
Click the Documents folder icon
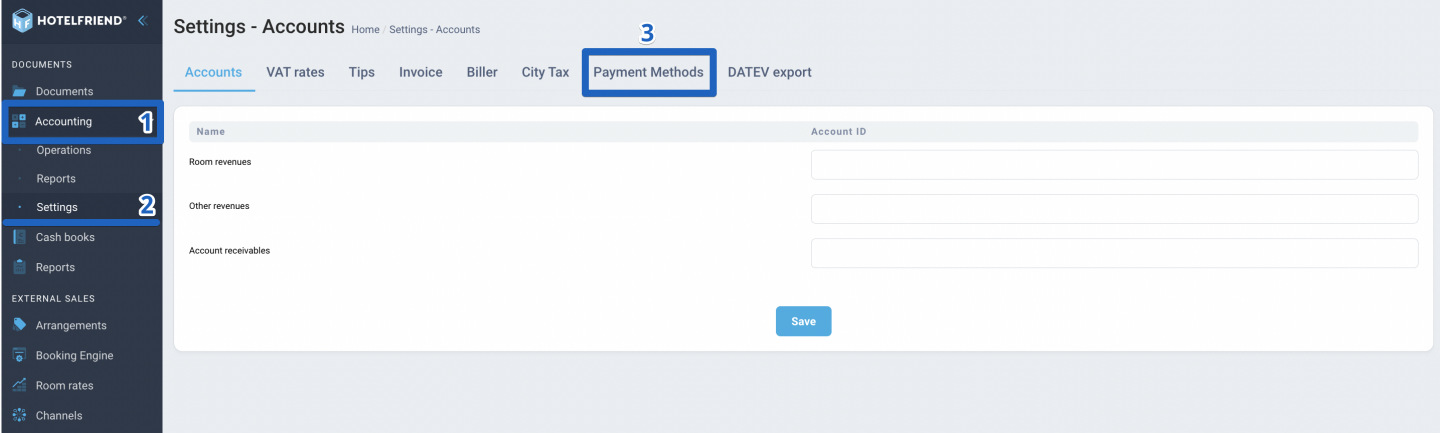click(19, 91)
